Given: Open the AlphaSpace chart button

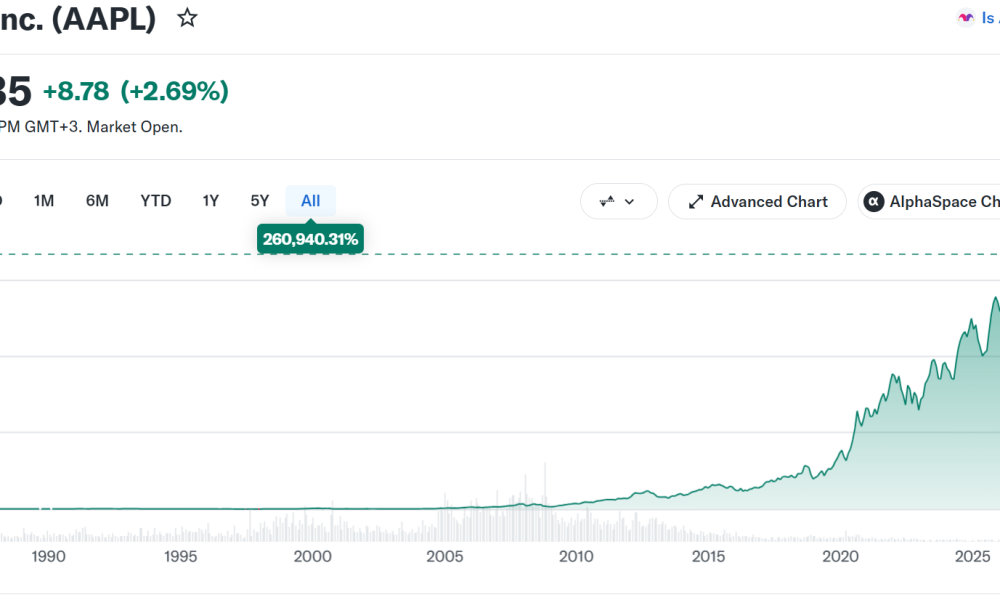Looking at the screenshot, I should 929,201.
